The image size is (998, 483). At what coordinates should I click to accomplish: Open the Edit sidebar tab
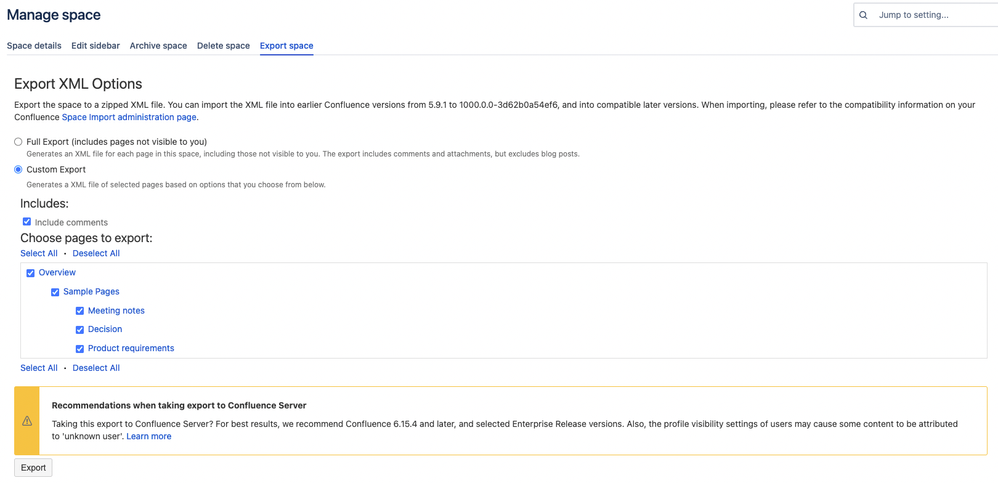(x=95, y=46)
